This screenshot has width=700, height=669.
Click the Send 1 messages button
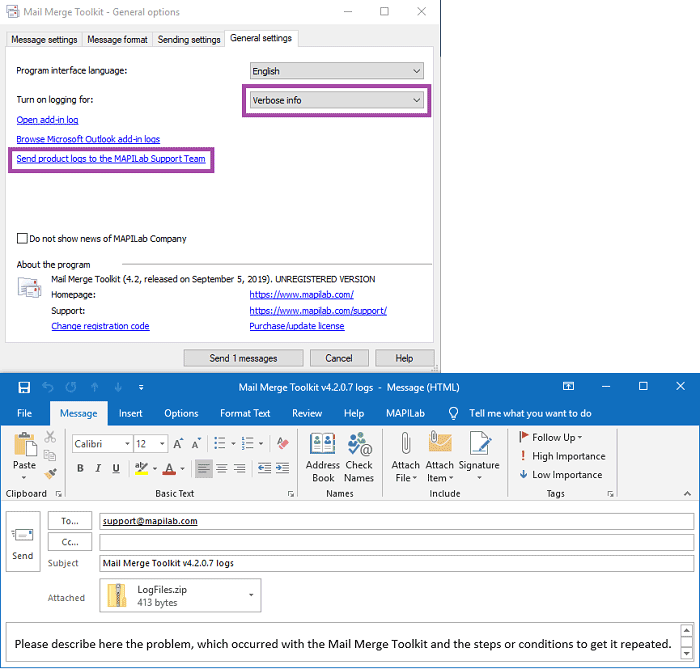(x=243, y=358)
